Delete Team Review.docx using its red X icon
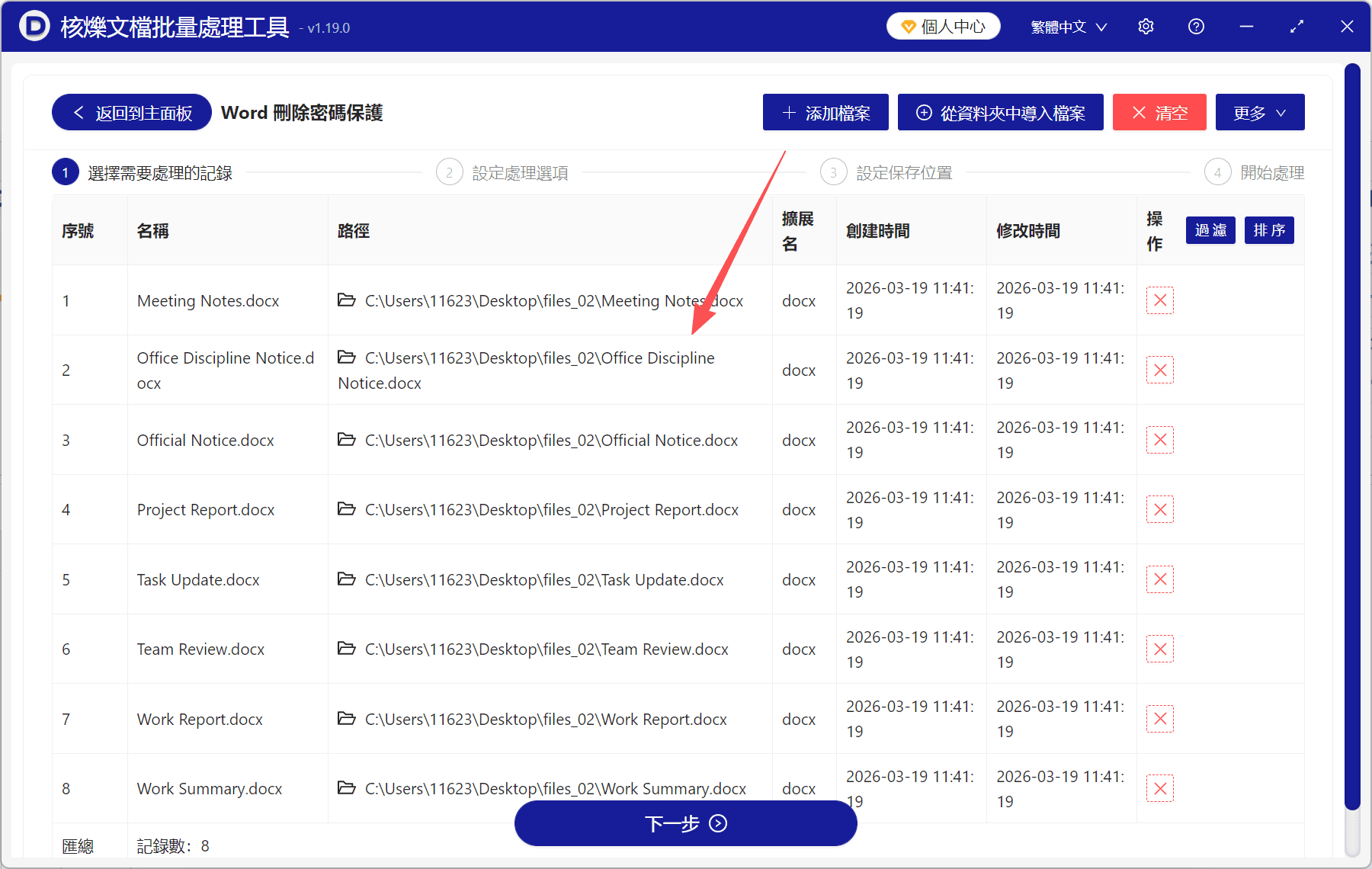The image size is (1372, 869). tap(1159, 649)
